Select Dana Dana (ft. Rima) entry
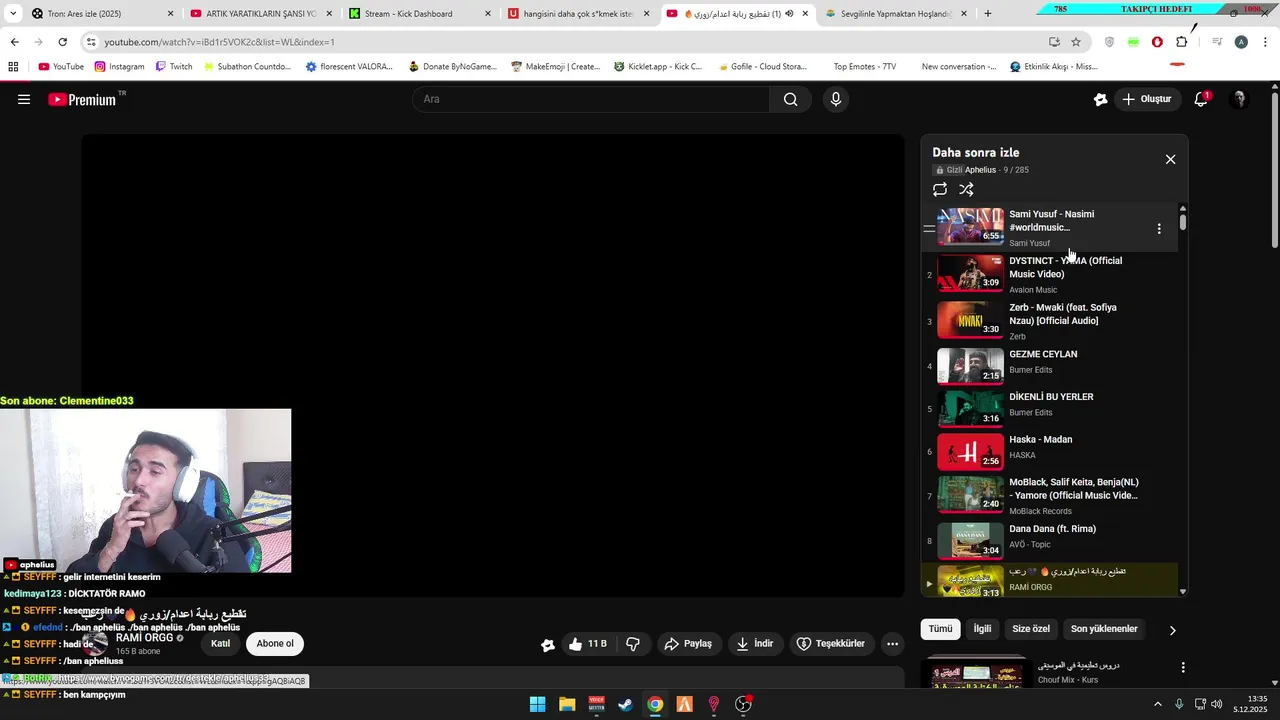1280x720 pixels. click(x=1050, y=540)
